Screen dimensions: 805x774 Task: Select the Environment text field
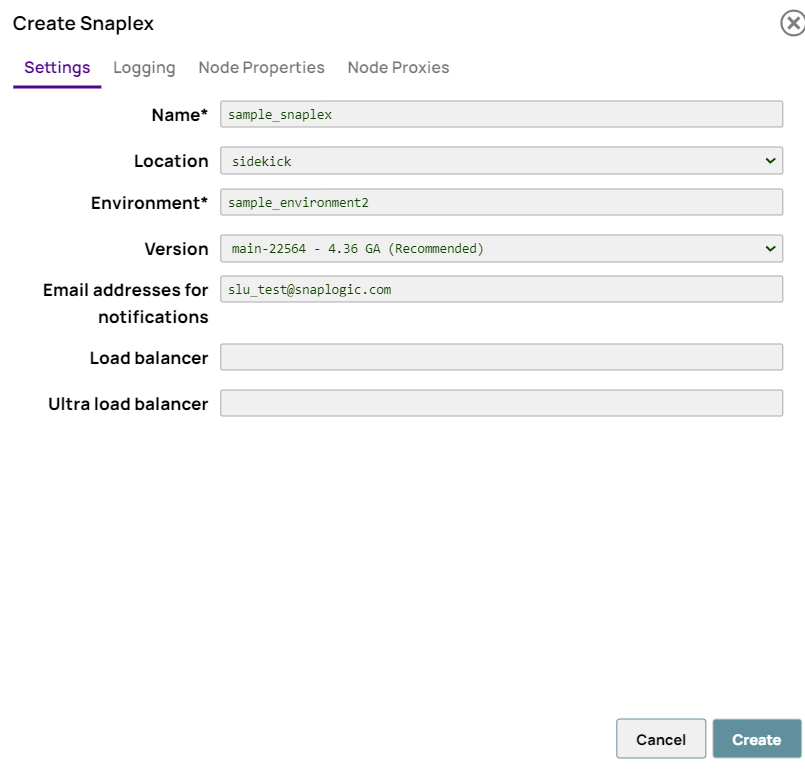pyautogui.click(x=500, y=202)
